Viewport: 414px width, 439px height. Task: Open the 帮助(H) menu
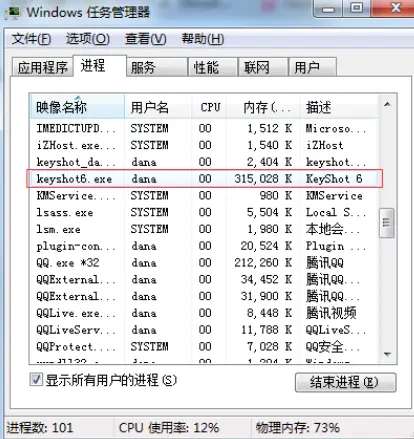click(x=203, y=39)
